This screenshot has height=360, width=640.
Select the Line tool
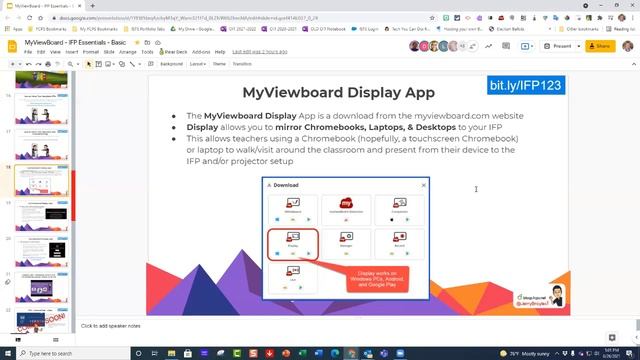coord(132,64)
